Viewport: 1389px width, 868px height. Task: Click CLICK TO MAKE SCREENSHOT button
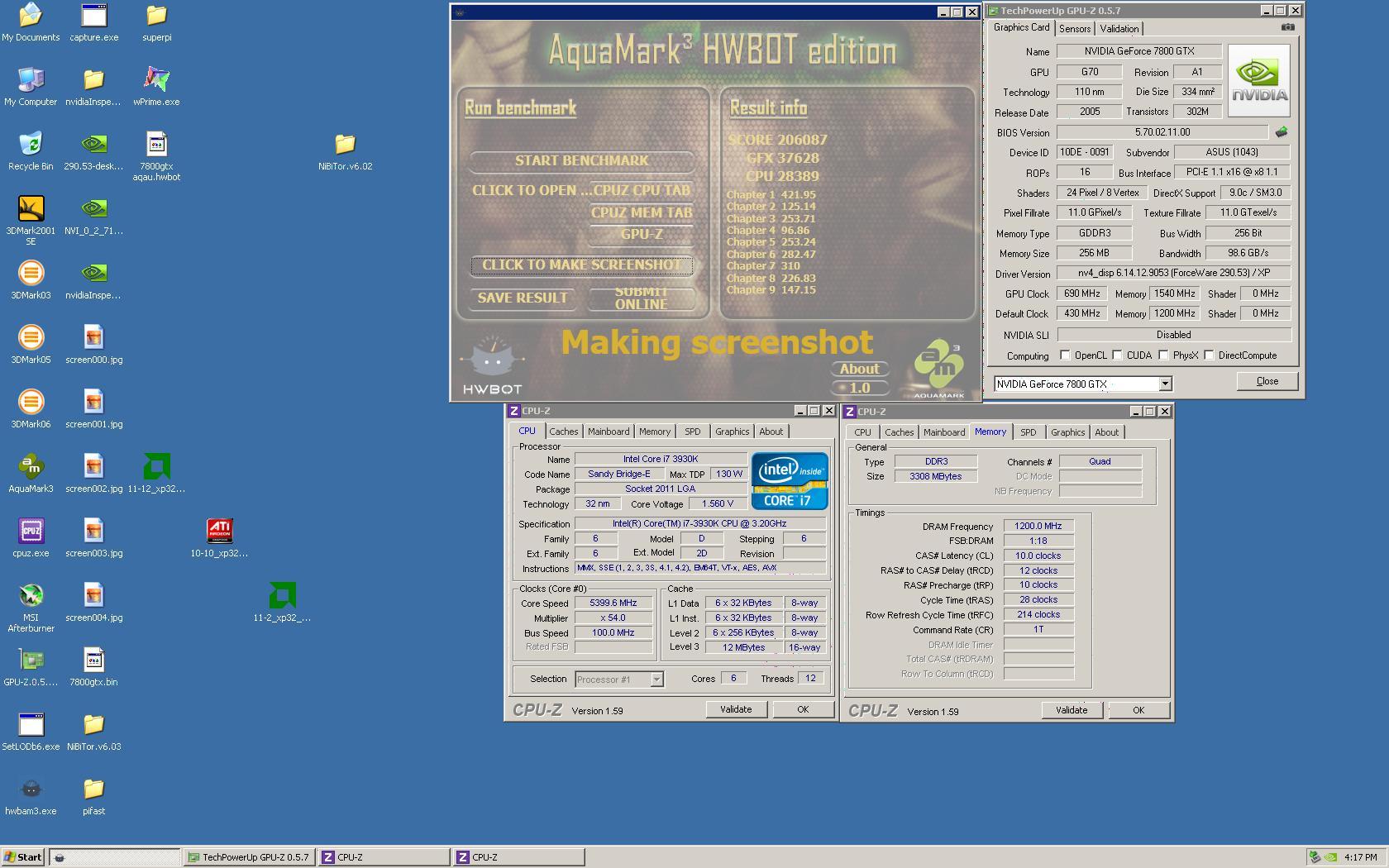pyautogui.click(x=581, y=265)
